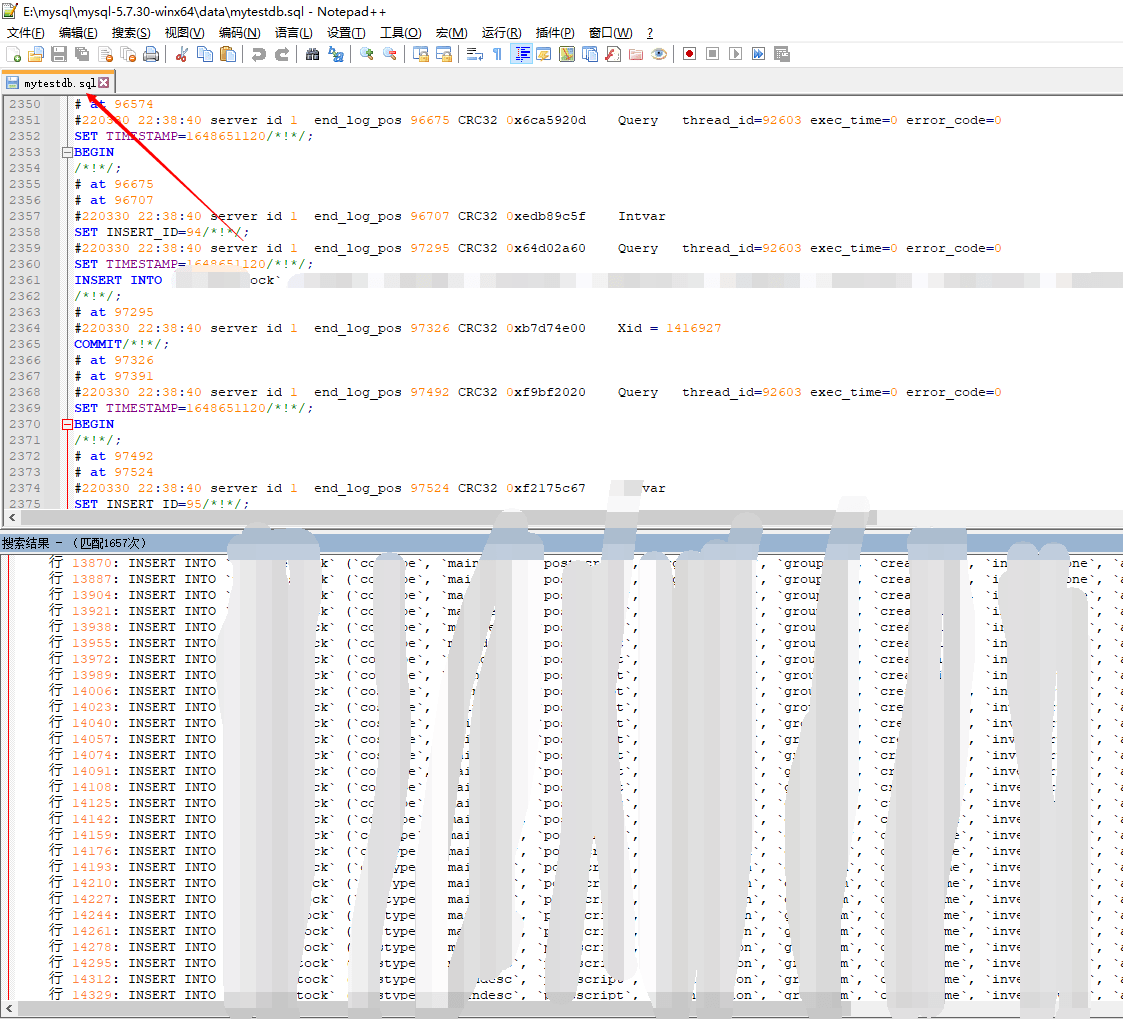The height and width of the screenshot is (1019, 1123).
Task: Toggle the Word Wrap toolbar button
Action: [x=475, y=54]
